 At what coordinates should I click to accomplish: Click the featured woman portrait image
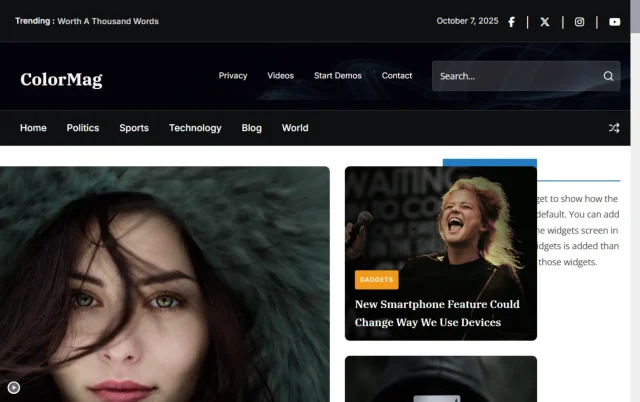tap(165, 284)
